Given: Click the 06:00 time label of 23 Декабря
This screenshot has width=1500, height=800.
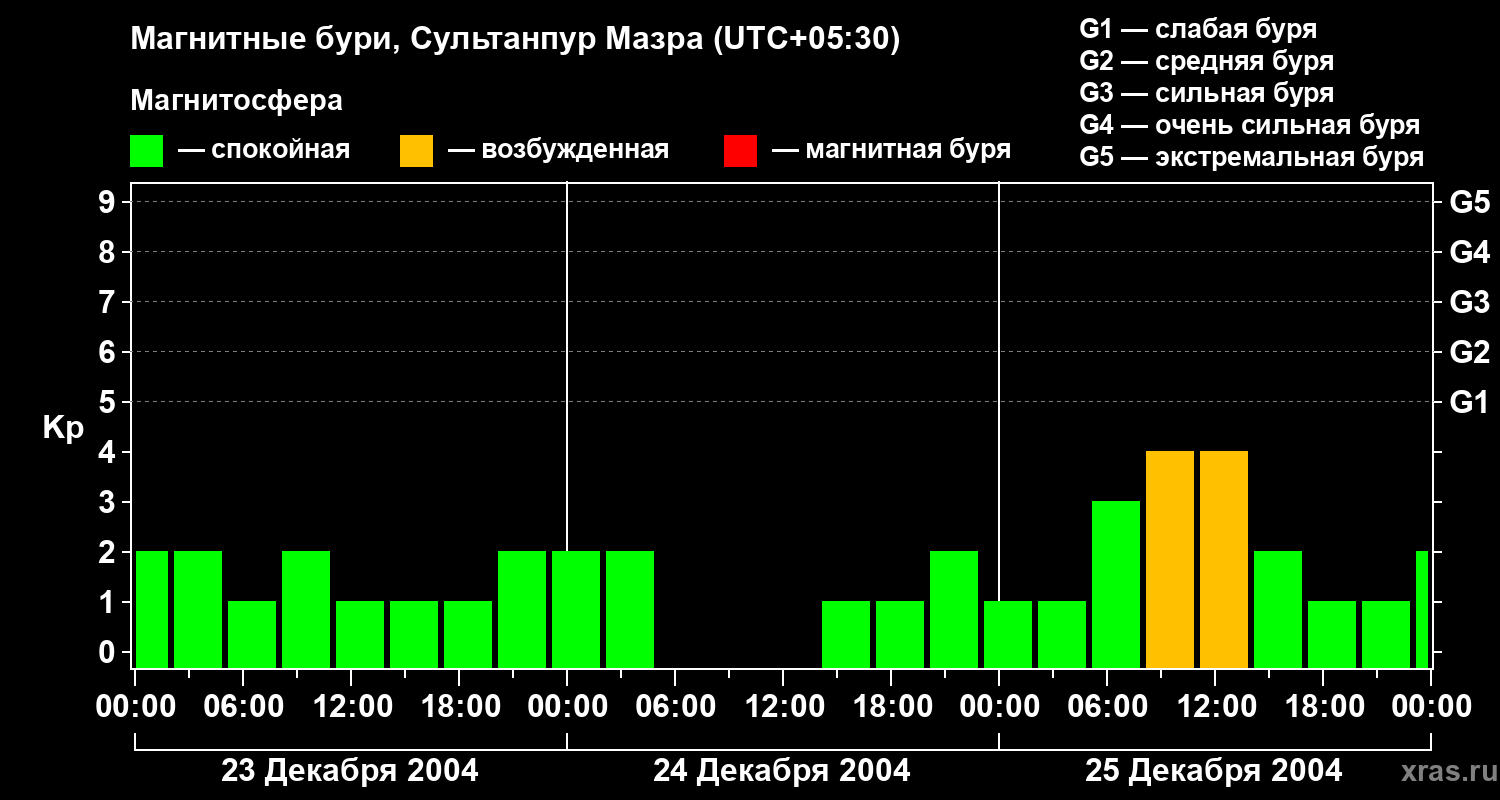Looking at the screenshot, I should (x=243, y=707).
